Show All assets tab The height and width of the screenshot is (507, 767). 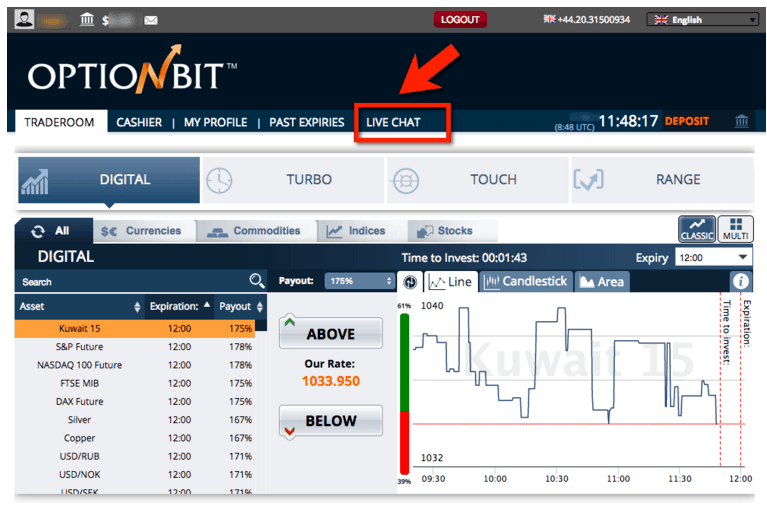point(54,230)
